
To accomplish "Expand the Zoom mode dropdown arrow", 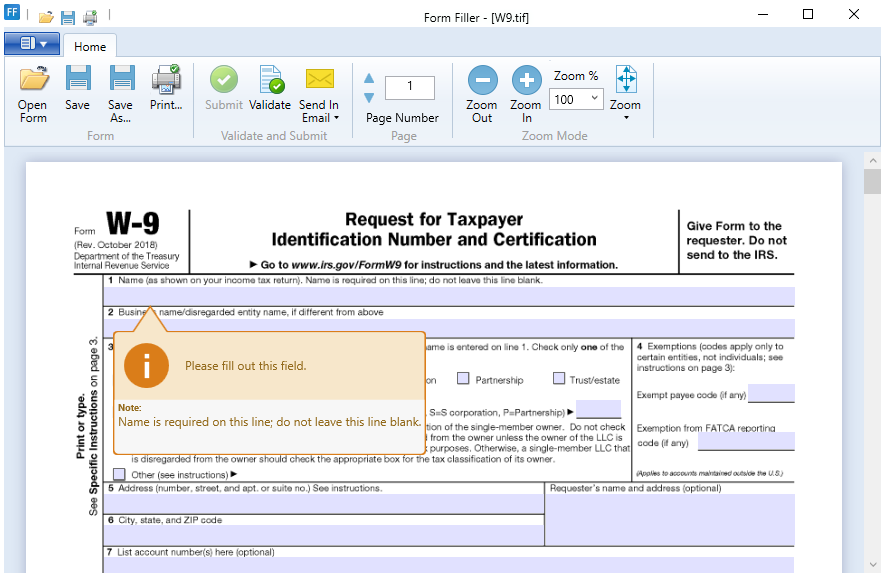I will (x=626, y=118).
